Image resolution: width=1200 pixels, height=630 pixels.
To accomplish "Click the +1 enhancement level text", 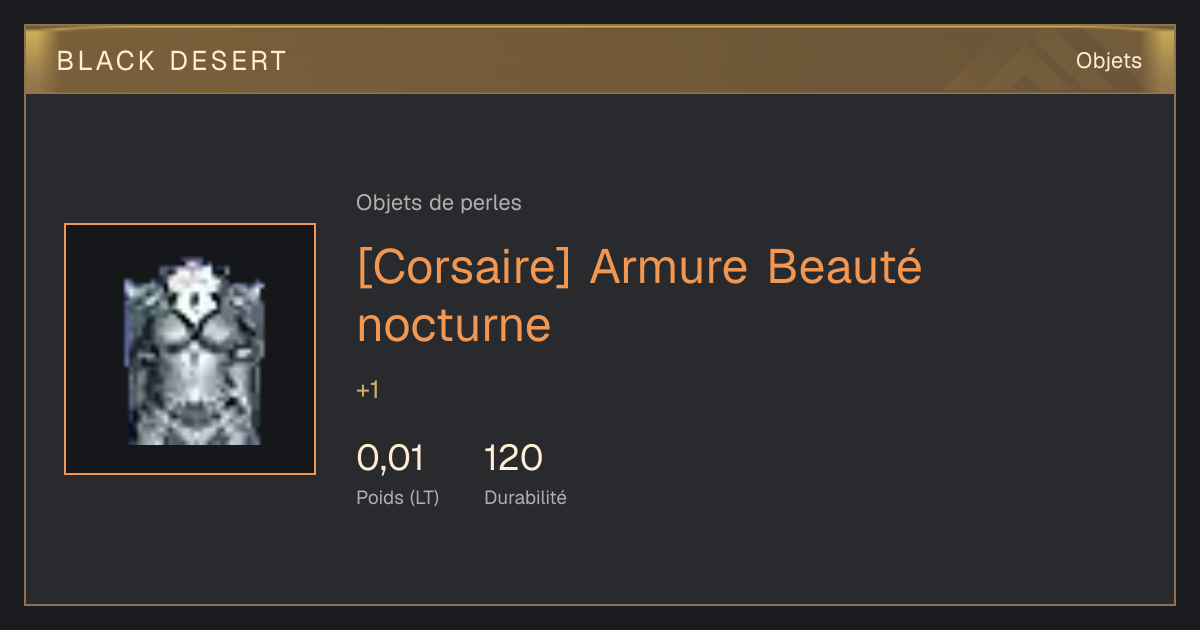I will [x=368, y=390].
